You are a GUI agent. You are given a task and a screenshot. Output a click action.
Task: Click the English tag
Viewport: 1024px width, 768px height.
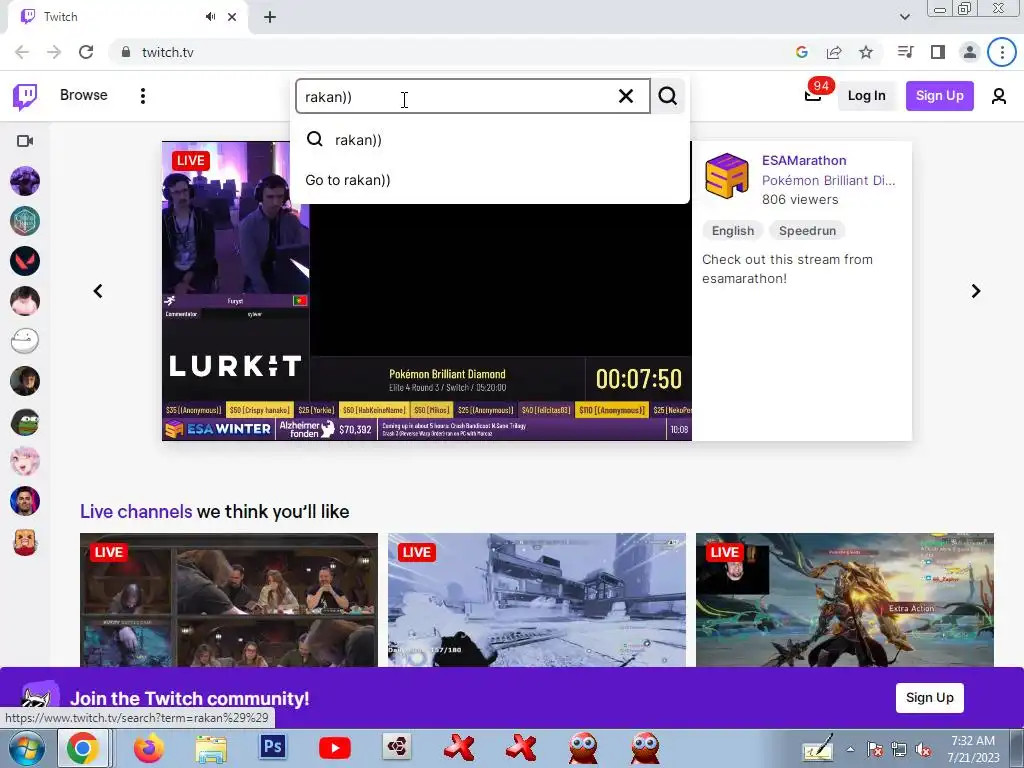(733, 231)
